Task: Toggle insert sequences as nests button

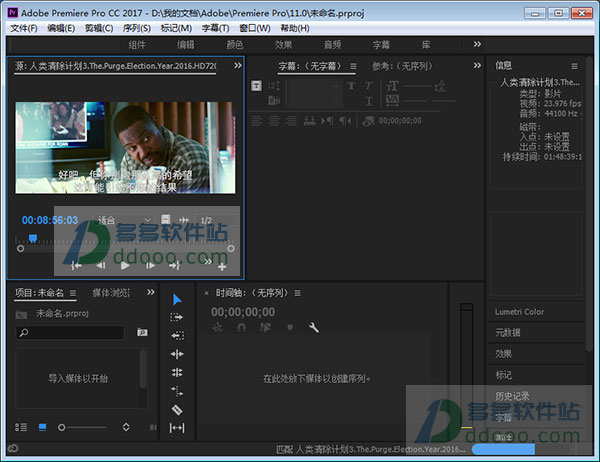Action: point(217,328)
